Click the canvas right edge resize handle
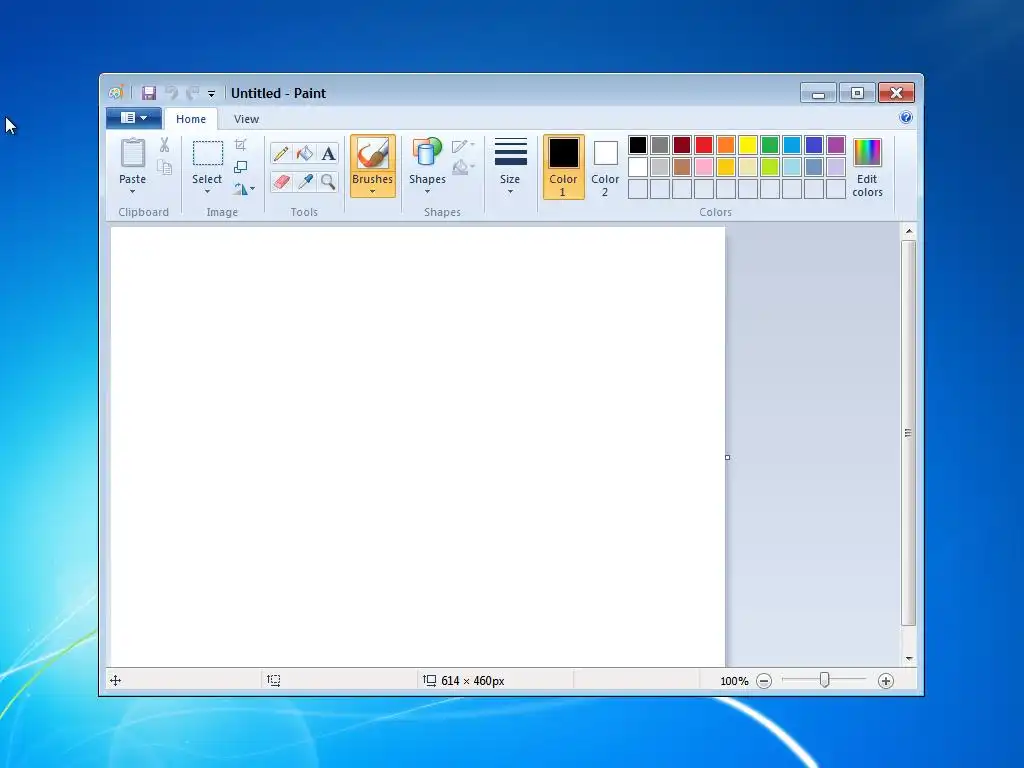Screen dimensions: 1024x768 pos(728,458)
